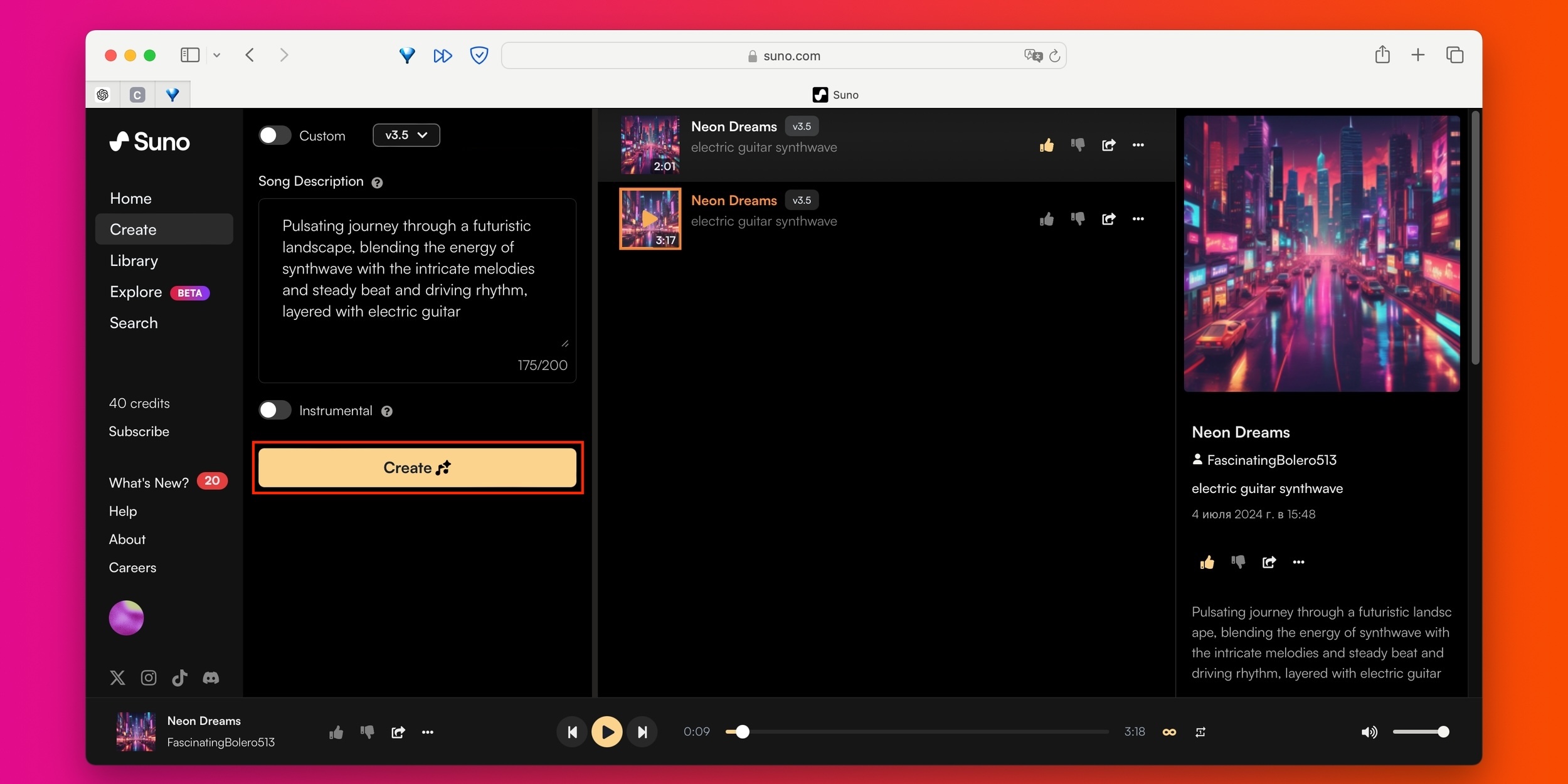Enable infinity loop toggle in playbar
The height and width of the screenshot is (784, 1568).
coord(1167,732)
